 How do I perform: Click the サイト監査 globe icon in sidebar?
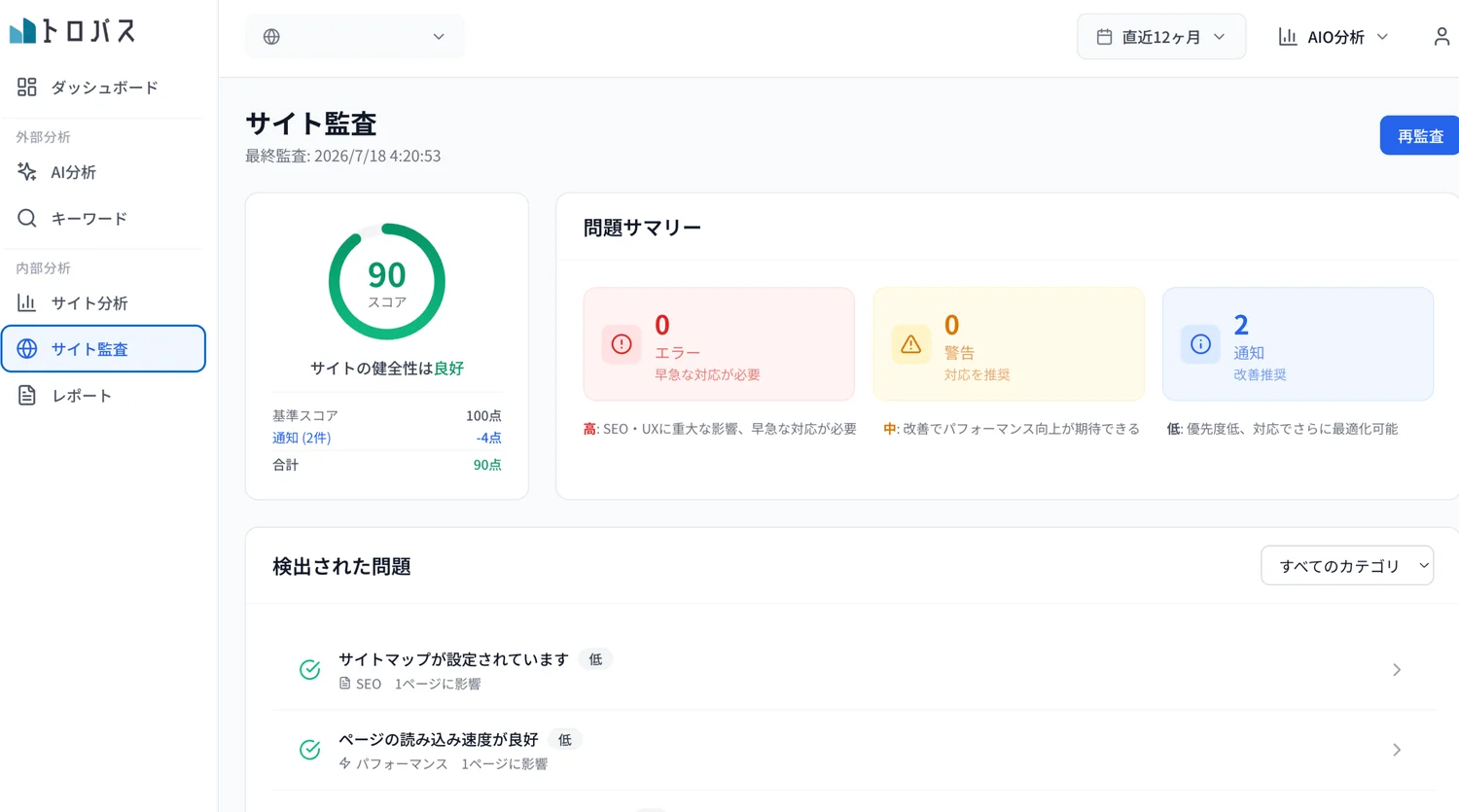(27, 348)
